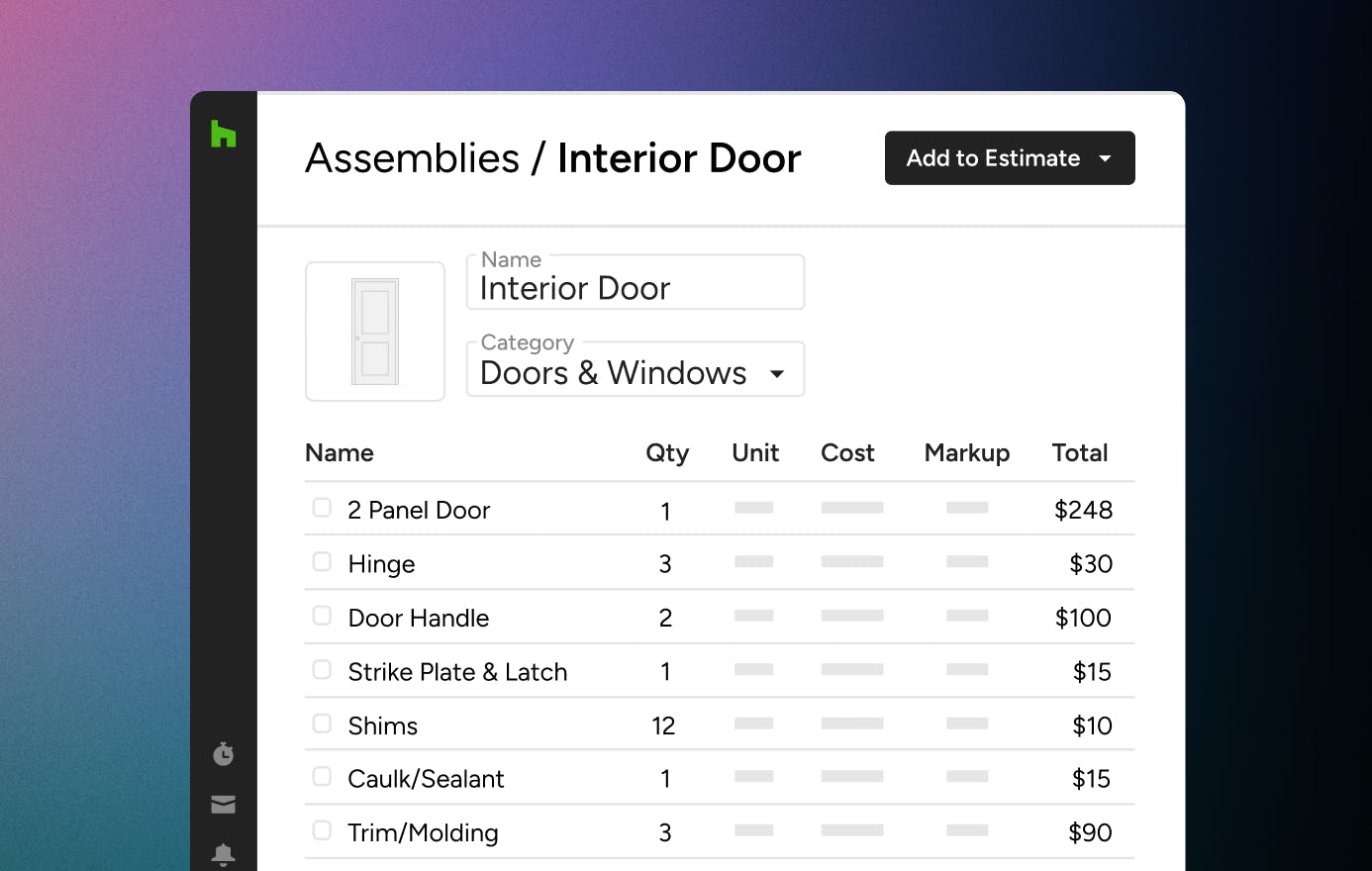1372x871 pixels.
Task: Go back to Assemblies breadcrumb
Action: pos(412,158)
